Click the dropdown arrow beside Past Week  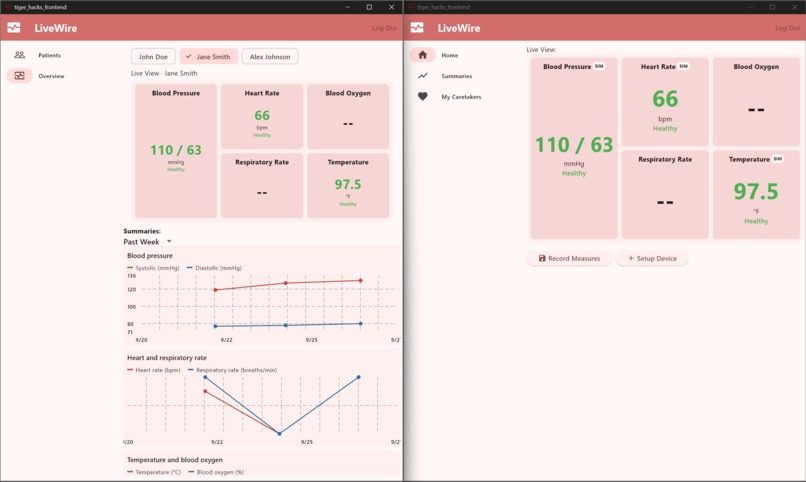pos(169,242)
